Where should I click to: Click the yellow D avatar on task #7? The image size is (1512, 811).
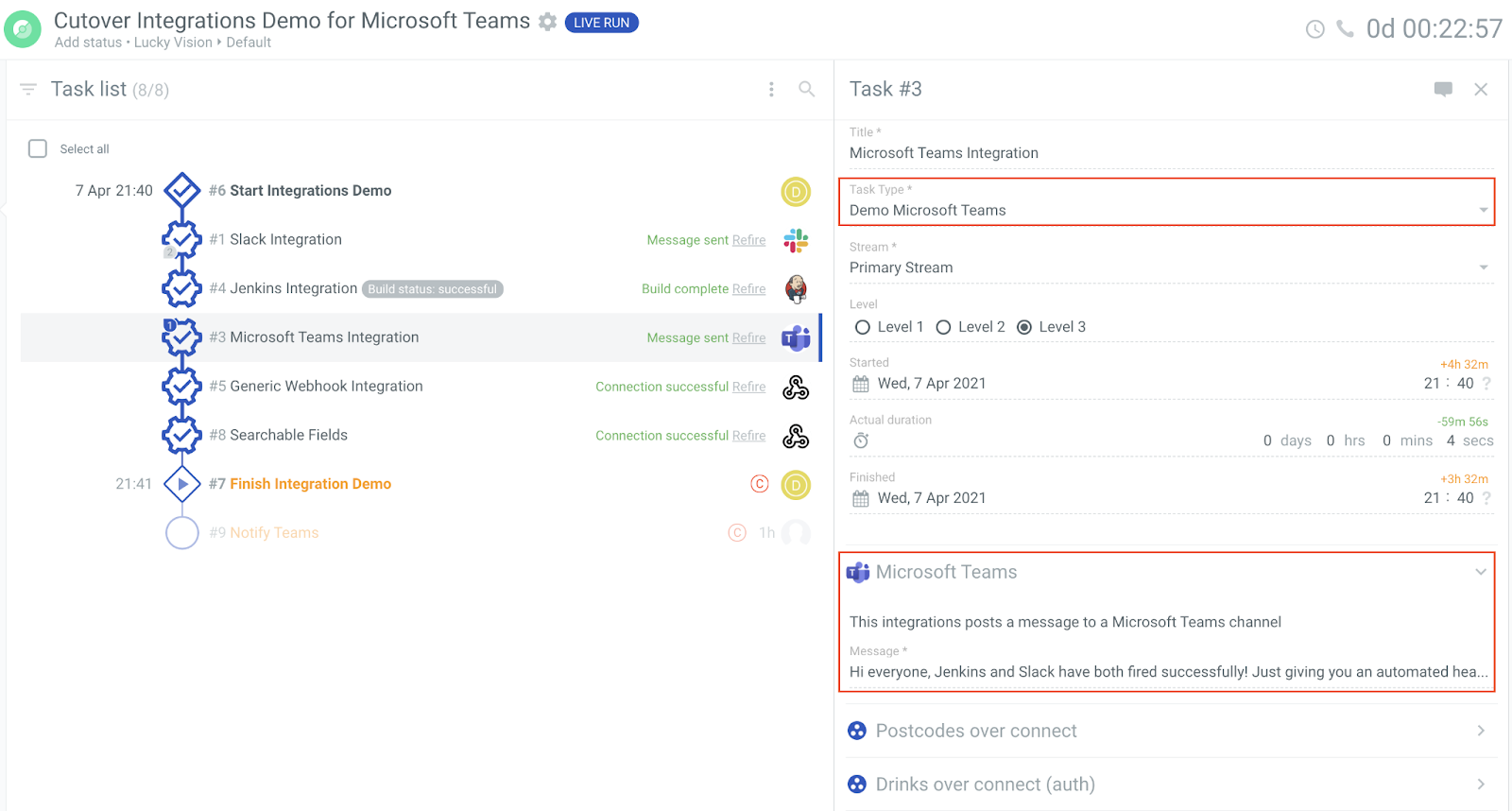[x=796, y=485]
